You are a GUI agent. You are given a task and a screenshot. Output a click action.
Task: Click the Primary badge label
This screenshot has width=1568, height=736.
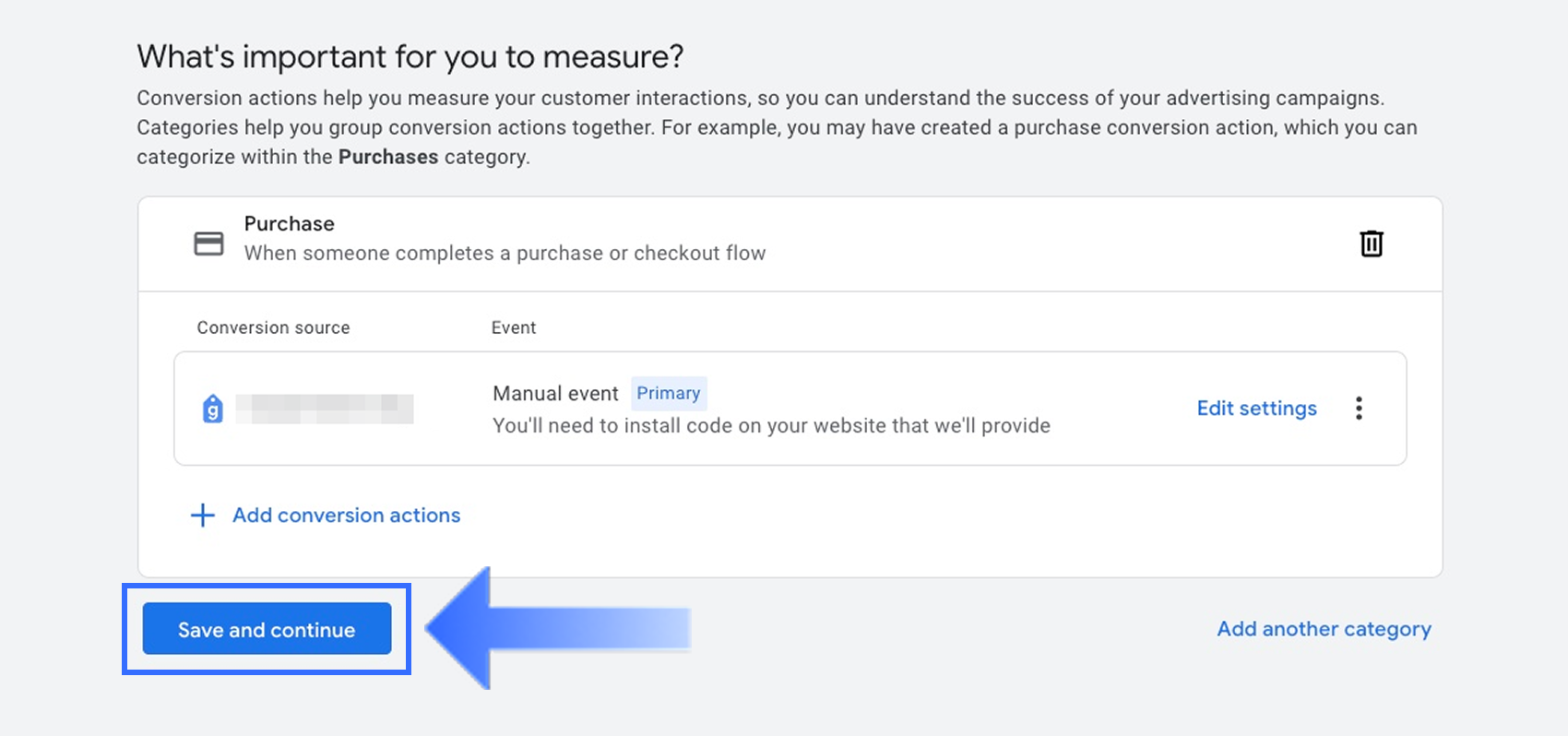[669, 393]
